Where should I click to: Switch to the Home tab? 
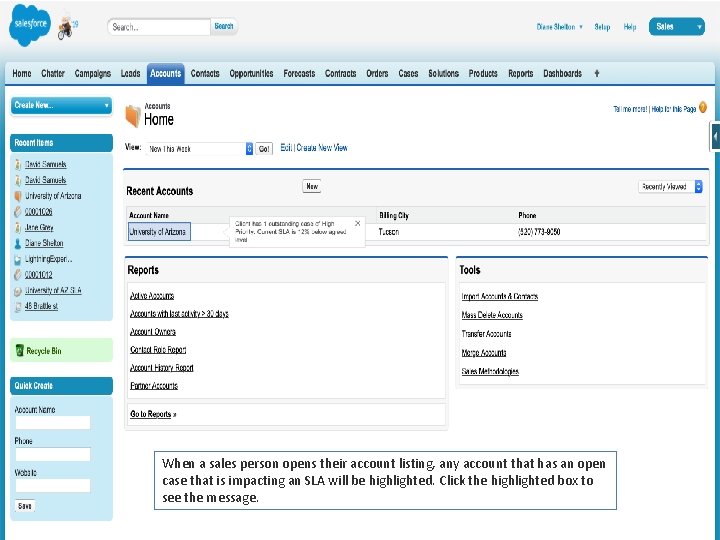coord(22,73)
